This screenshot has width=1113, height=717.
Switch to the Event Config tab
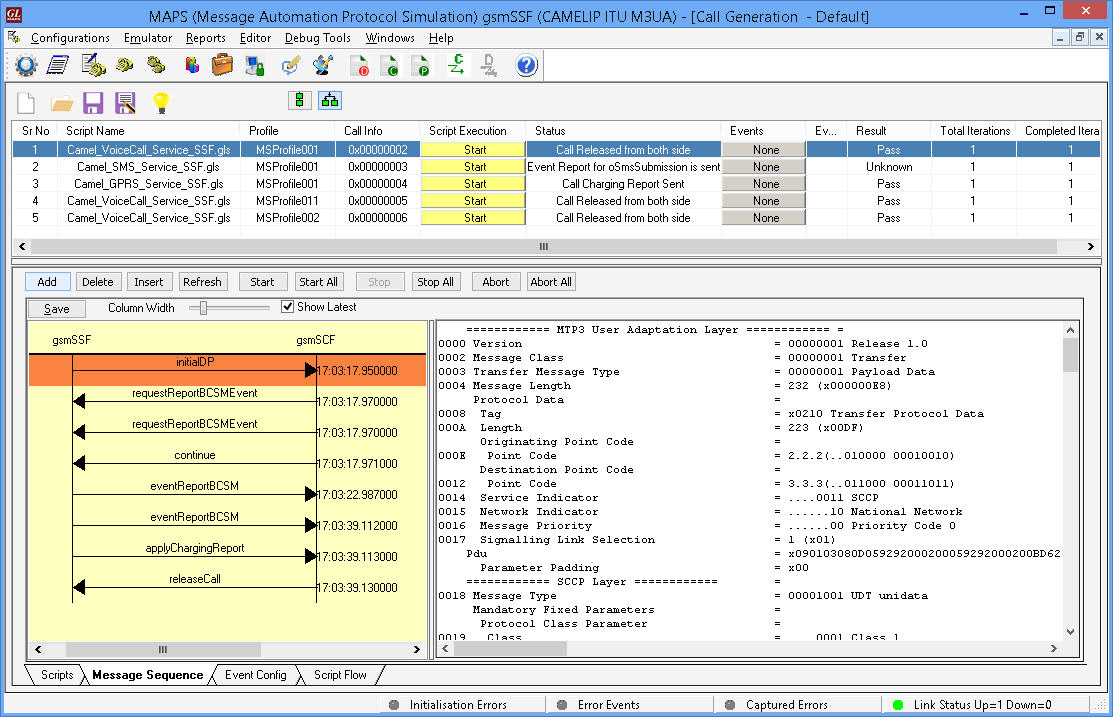coord(256,674)
